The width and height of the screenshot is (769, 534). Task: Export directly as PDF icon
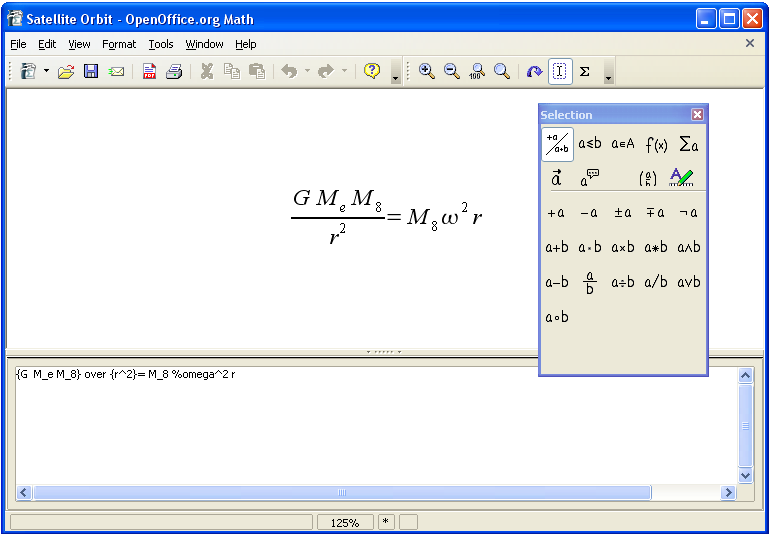(149, 72)
